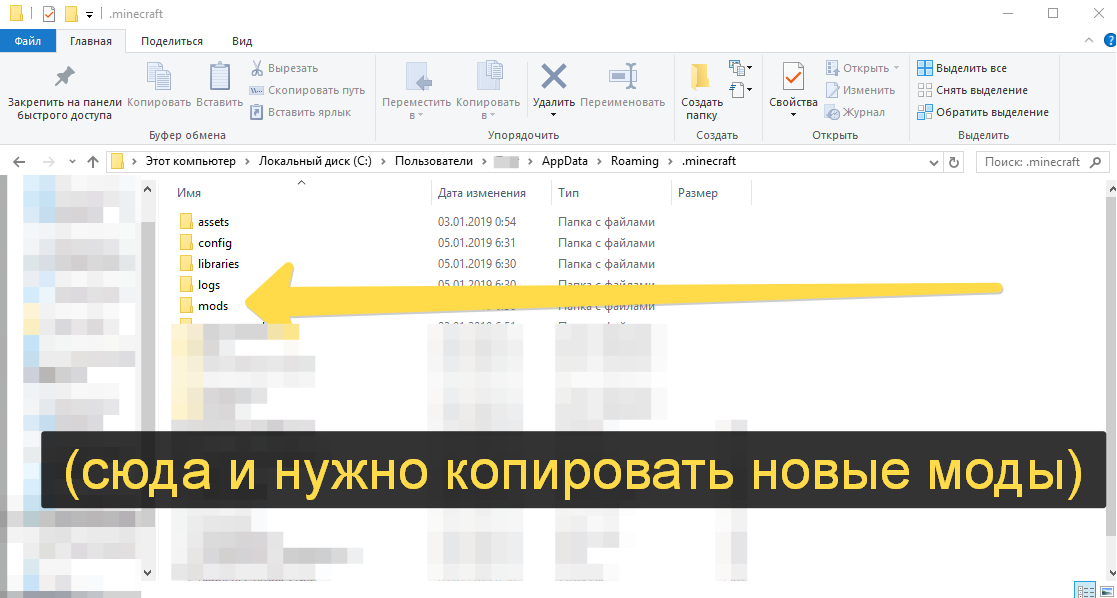The image size is (1117, 598).
Task: Click the Pin to Quick Access icon
Action: 64,77
